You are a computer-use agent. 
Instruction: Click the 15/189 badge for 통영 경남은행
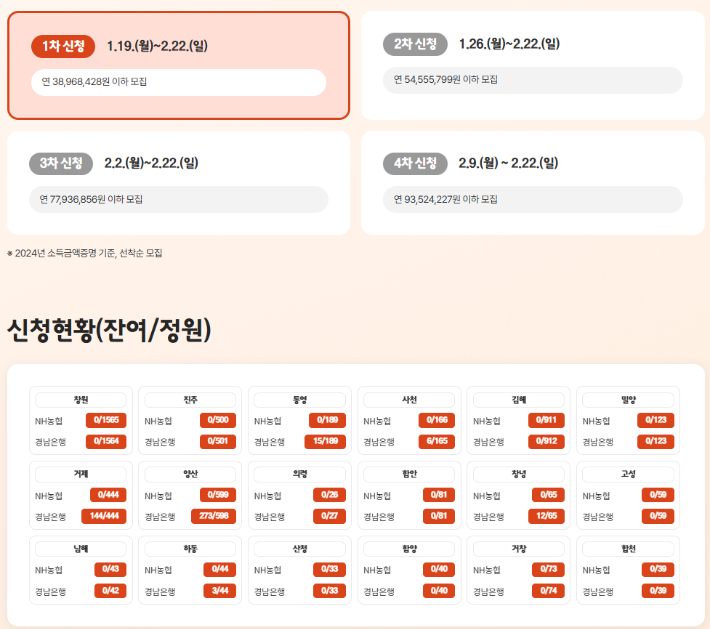325,441
